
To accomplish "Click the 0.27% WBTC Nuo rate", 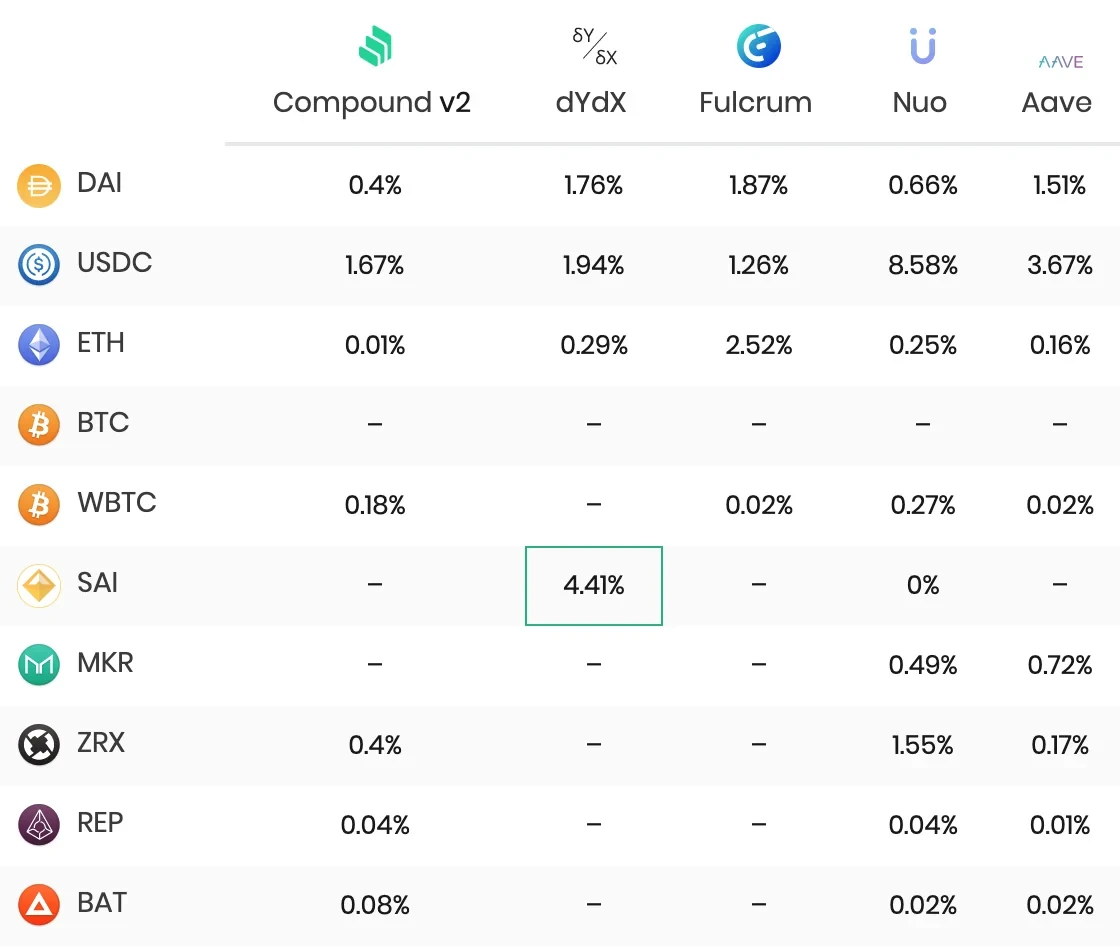I will tap(923, 505).
